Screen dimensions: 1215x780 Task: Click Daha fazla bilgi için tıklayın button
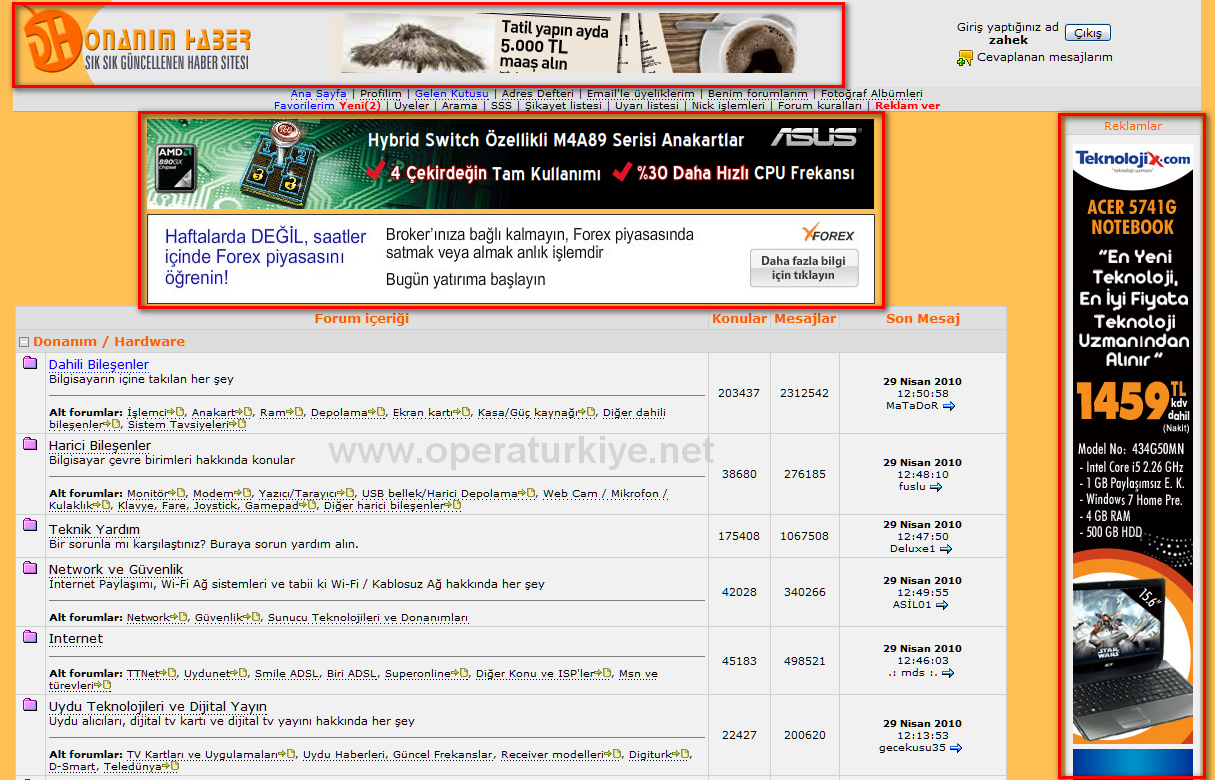pyautogui.click(x=804, y=268)
